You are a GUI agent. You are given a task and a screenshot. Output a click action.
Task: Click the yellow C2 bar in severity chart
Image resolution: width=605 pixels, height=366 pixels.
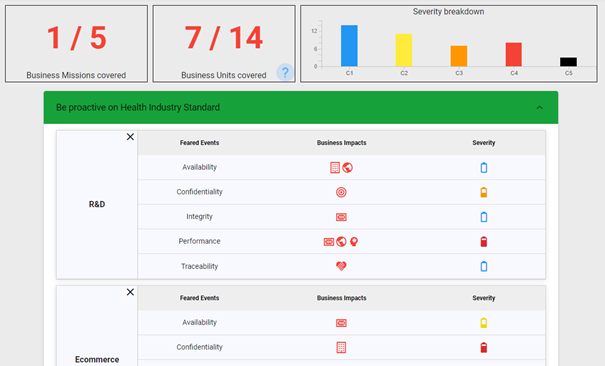(x=404, y=50)
